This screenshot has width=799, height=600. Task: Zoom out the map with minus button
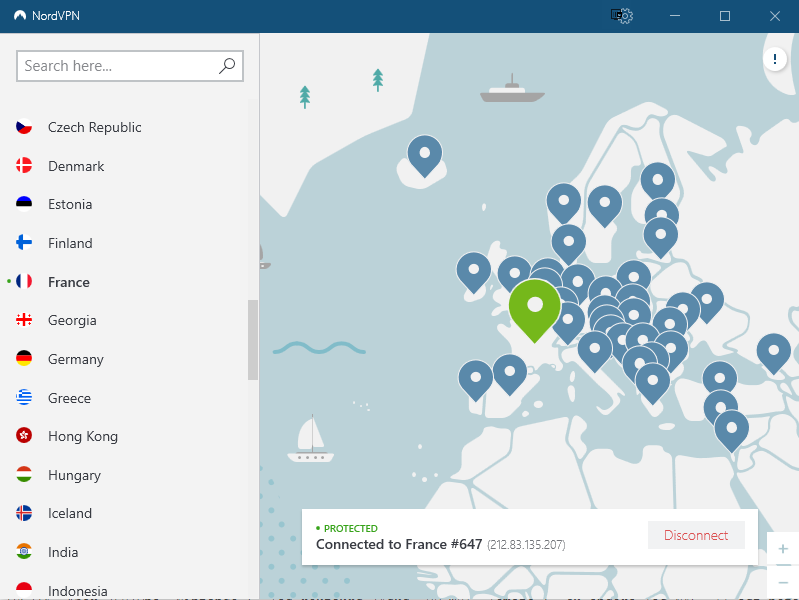[783, 582]
